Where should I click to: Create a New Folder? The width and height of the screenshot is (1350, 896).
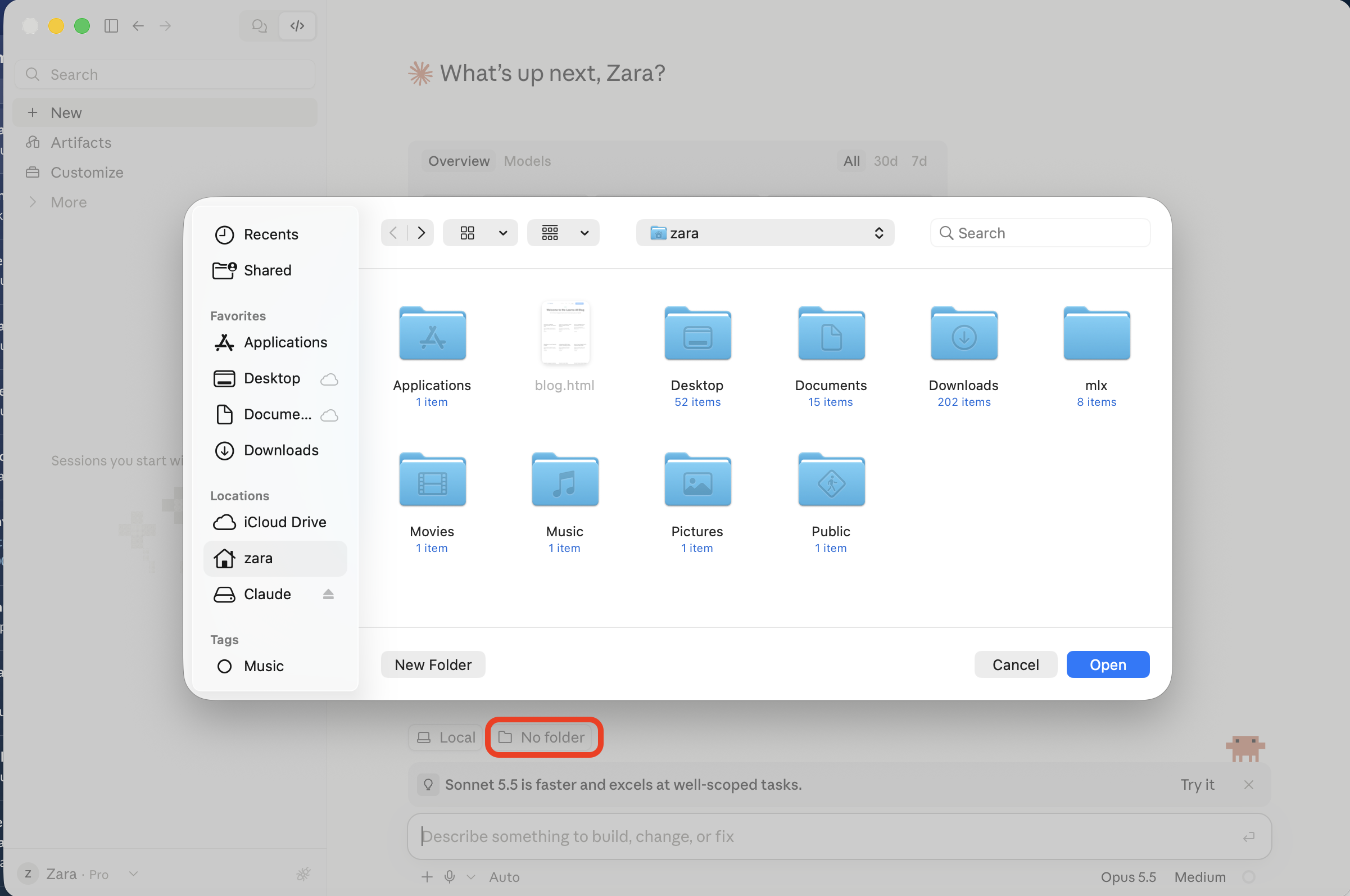click(433, 664)
